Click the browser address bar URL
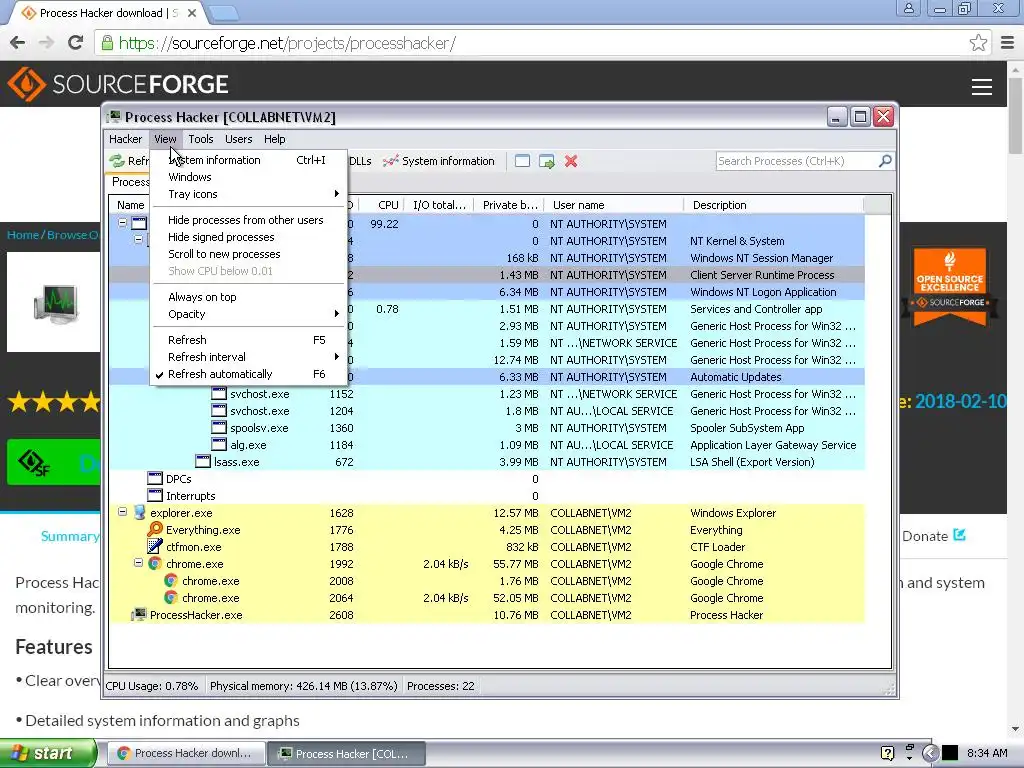The height and width of the screenshot is (768, 1024). (287, 43)
